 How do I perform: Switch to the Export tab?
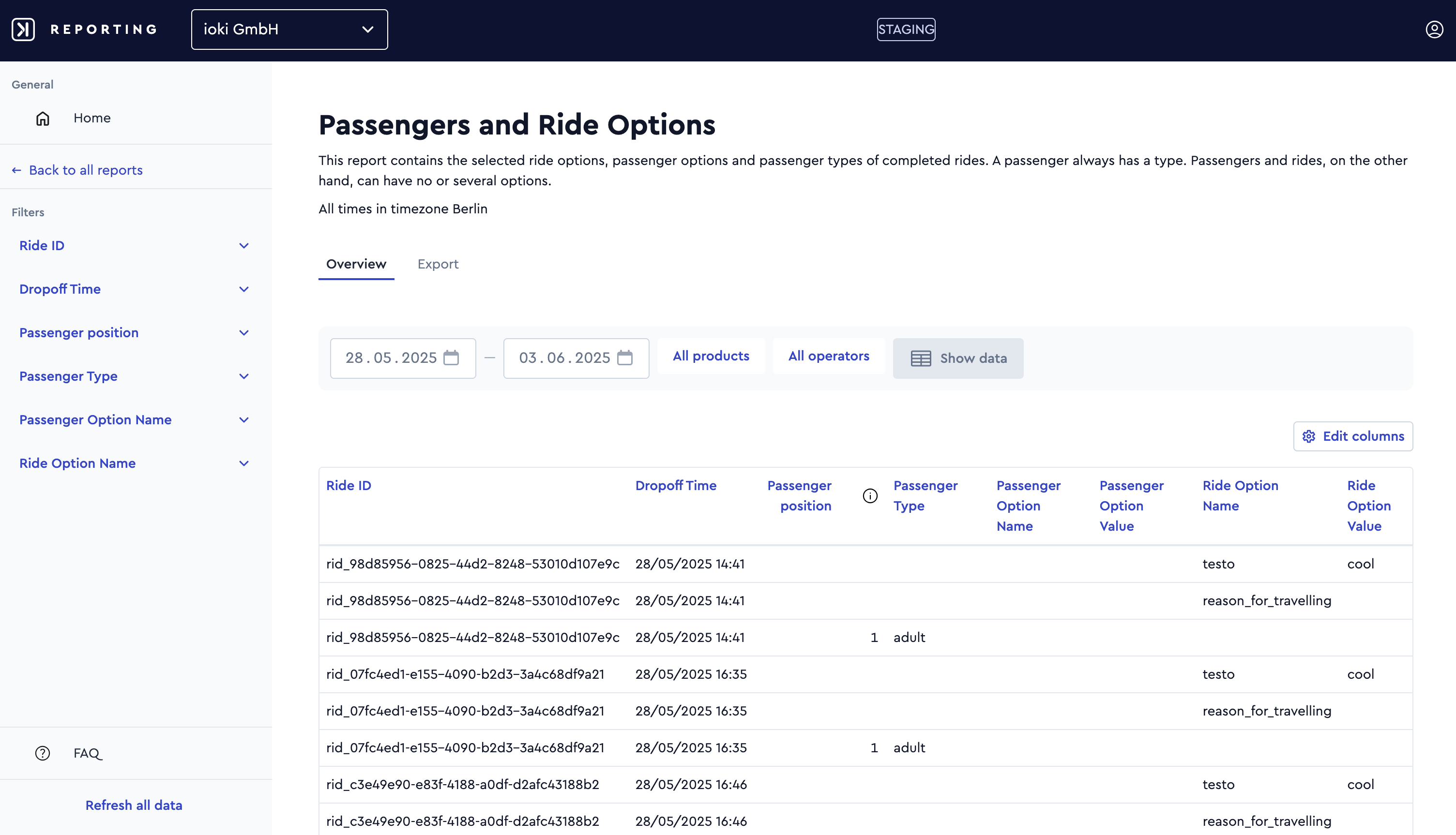click(x=438, y=264)
